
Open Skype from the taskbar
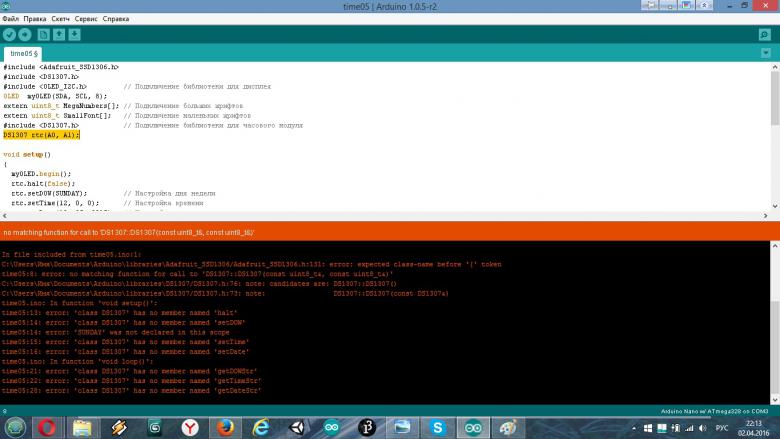[x=438, y=428]
